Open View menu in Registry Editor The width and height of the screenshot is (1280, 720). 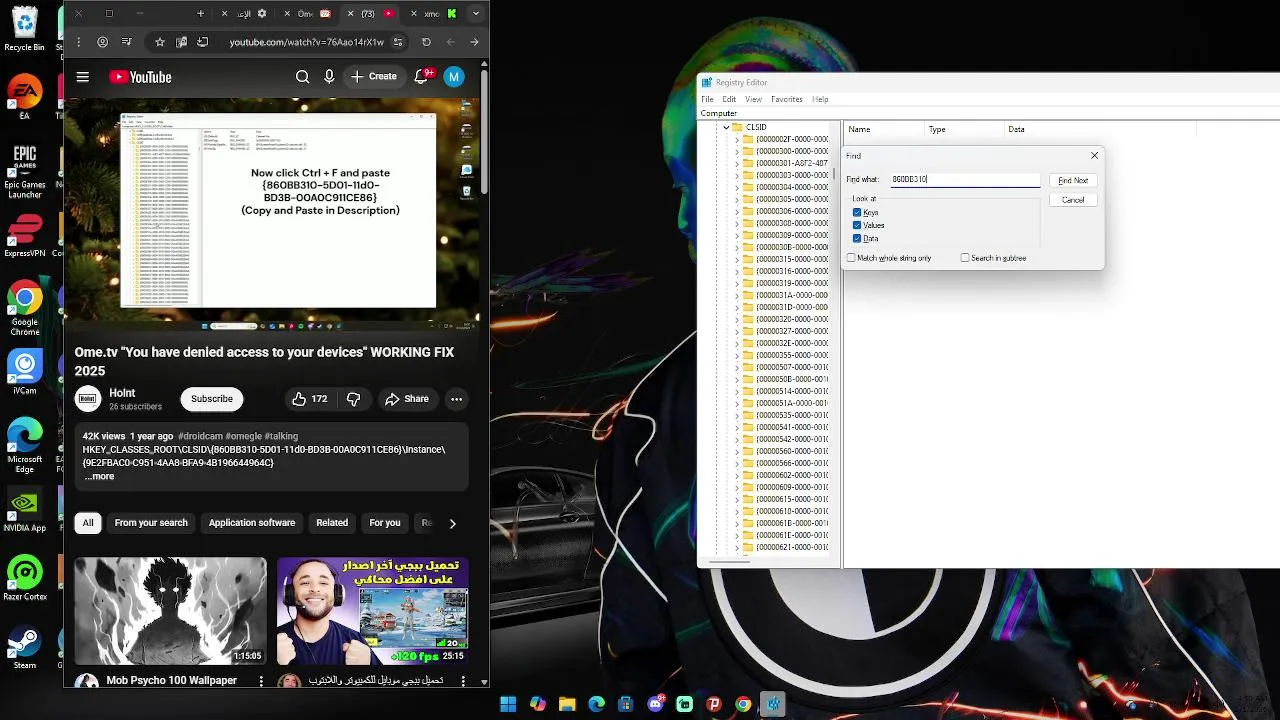(753, 99)
